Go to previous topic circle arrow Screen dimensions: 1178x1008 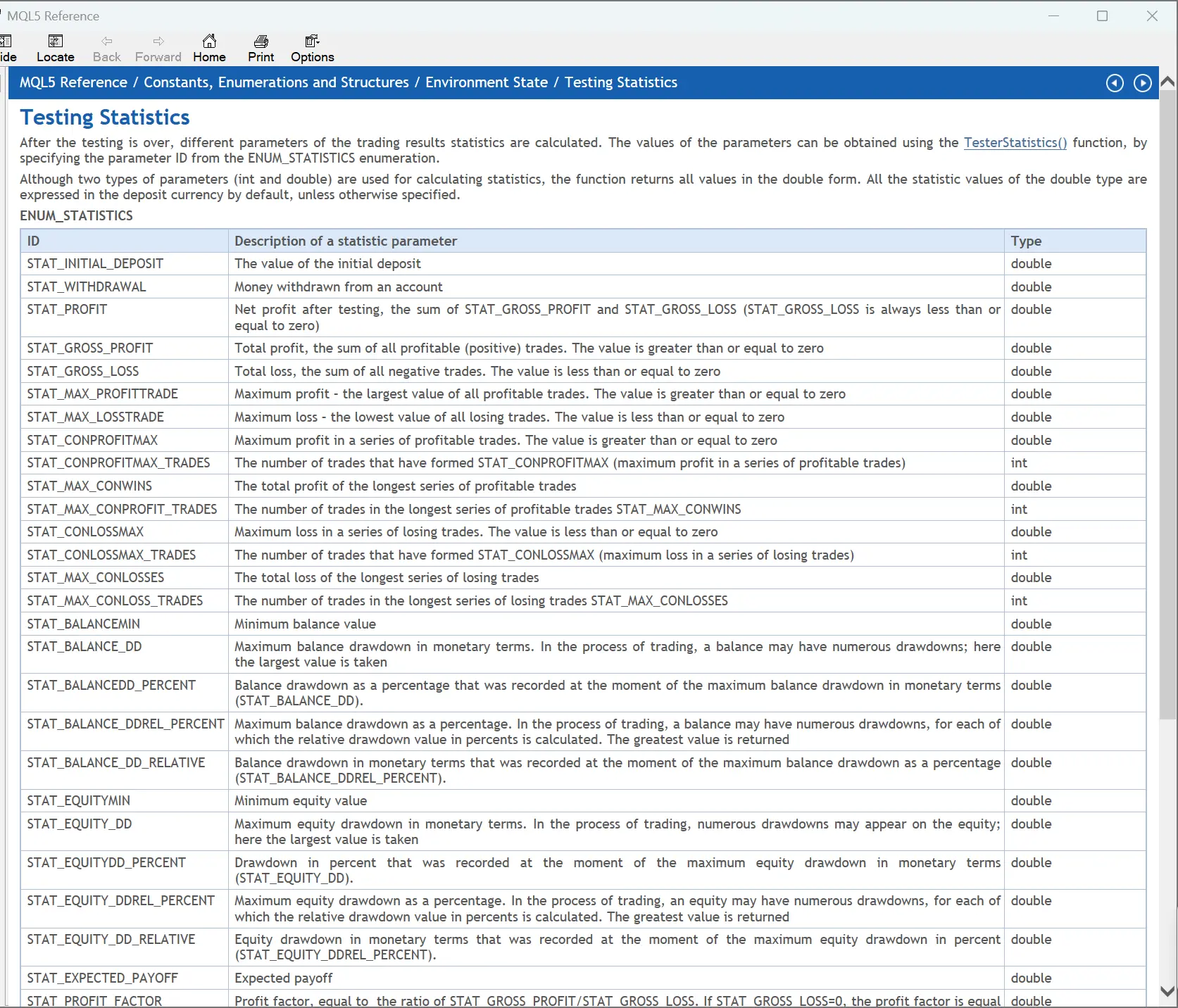pyautogui.click(x=1115, y=83)
